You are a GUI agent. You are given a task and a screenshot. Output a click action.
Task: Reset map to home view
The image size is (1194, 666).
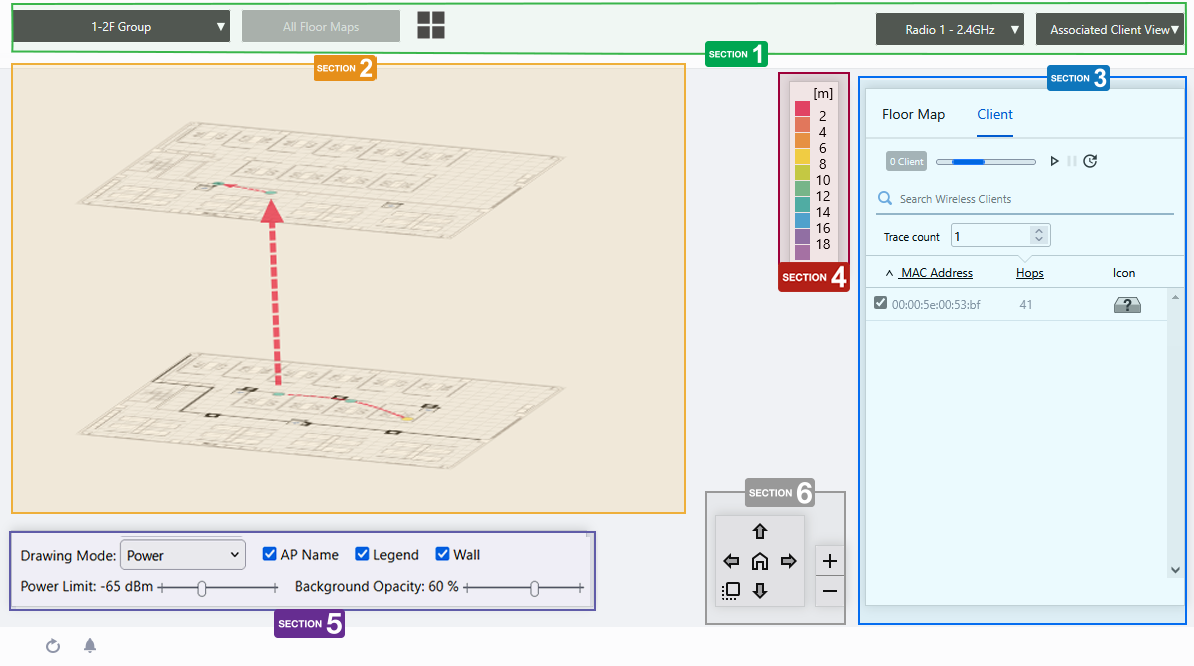click(x=759, y=561)
